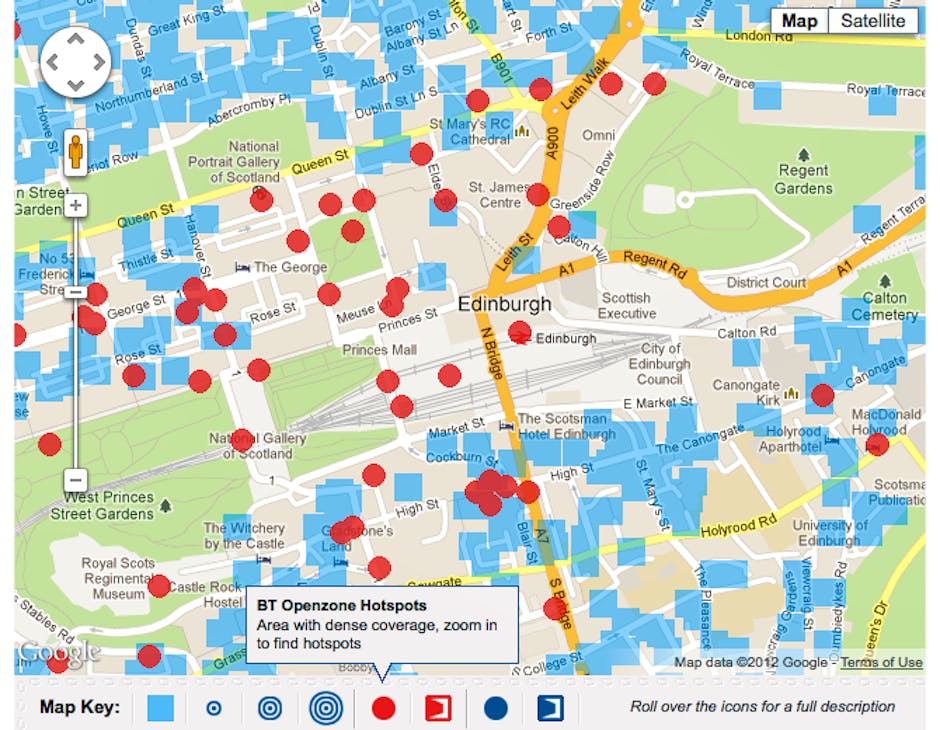Click the smallest blue ring key icon
This screenshot has width=940, height=730.
tap(213, 708)
